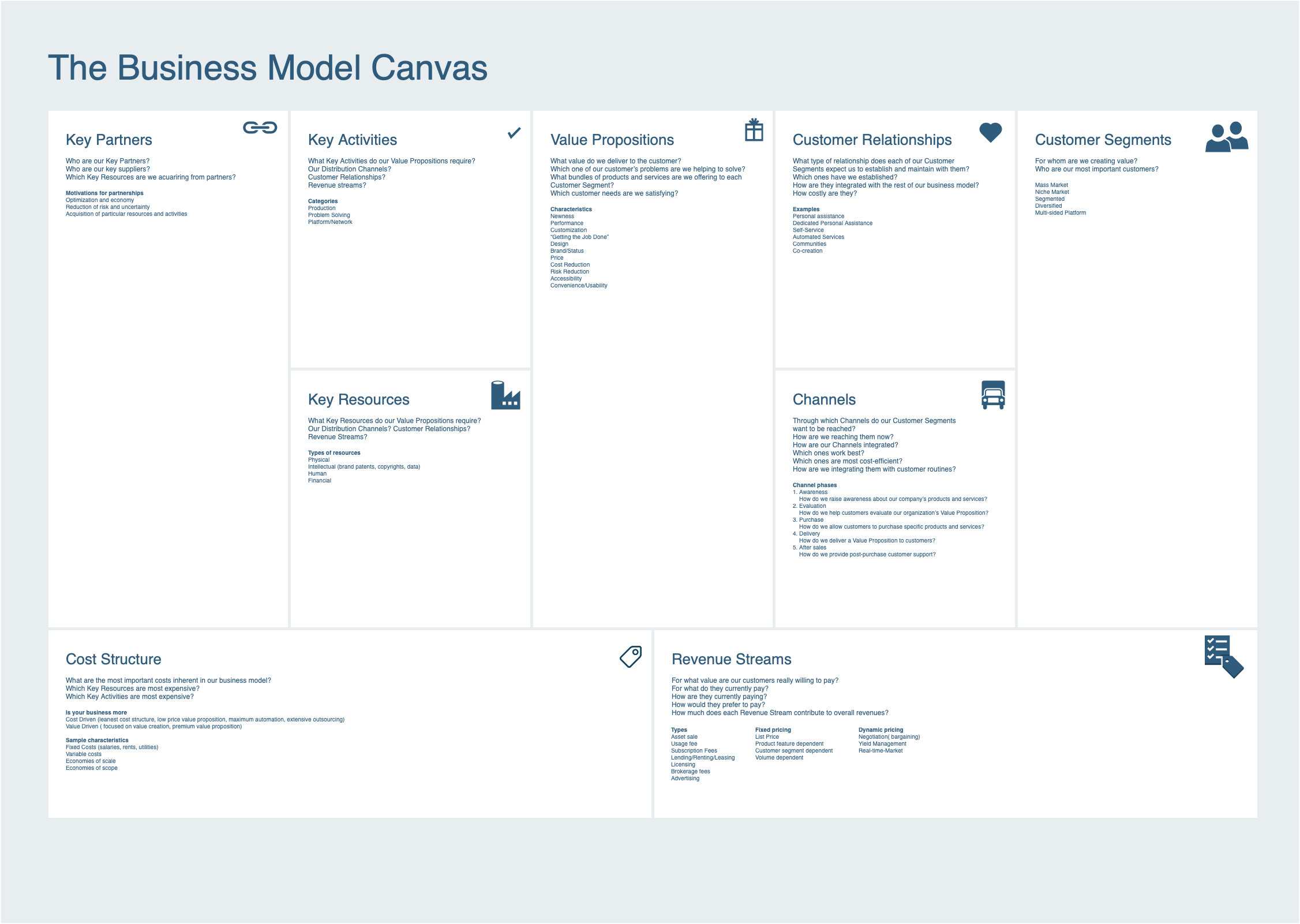Click 'Is your business more' subheading
1300x924 pixels.
(x=96, y=713)
